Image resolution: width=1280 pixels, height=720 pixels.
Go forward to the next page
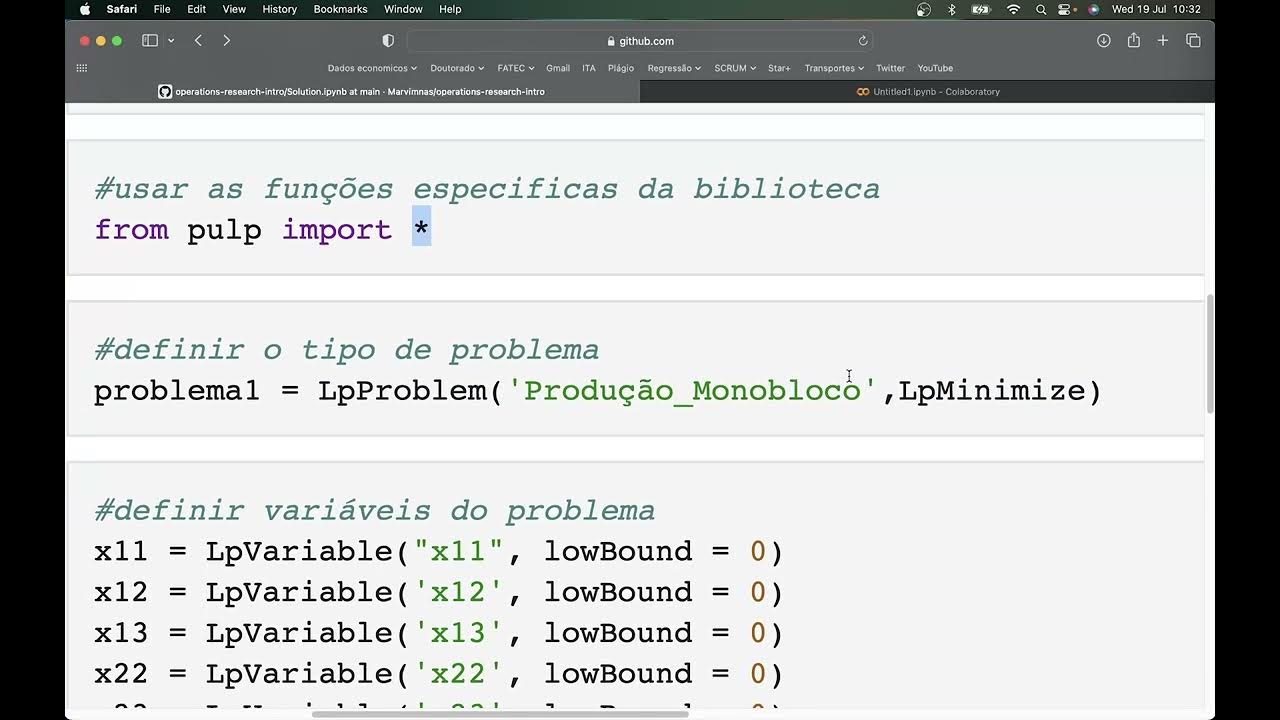click(226, 41)
